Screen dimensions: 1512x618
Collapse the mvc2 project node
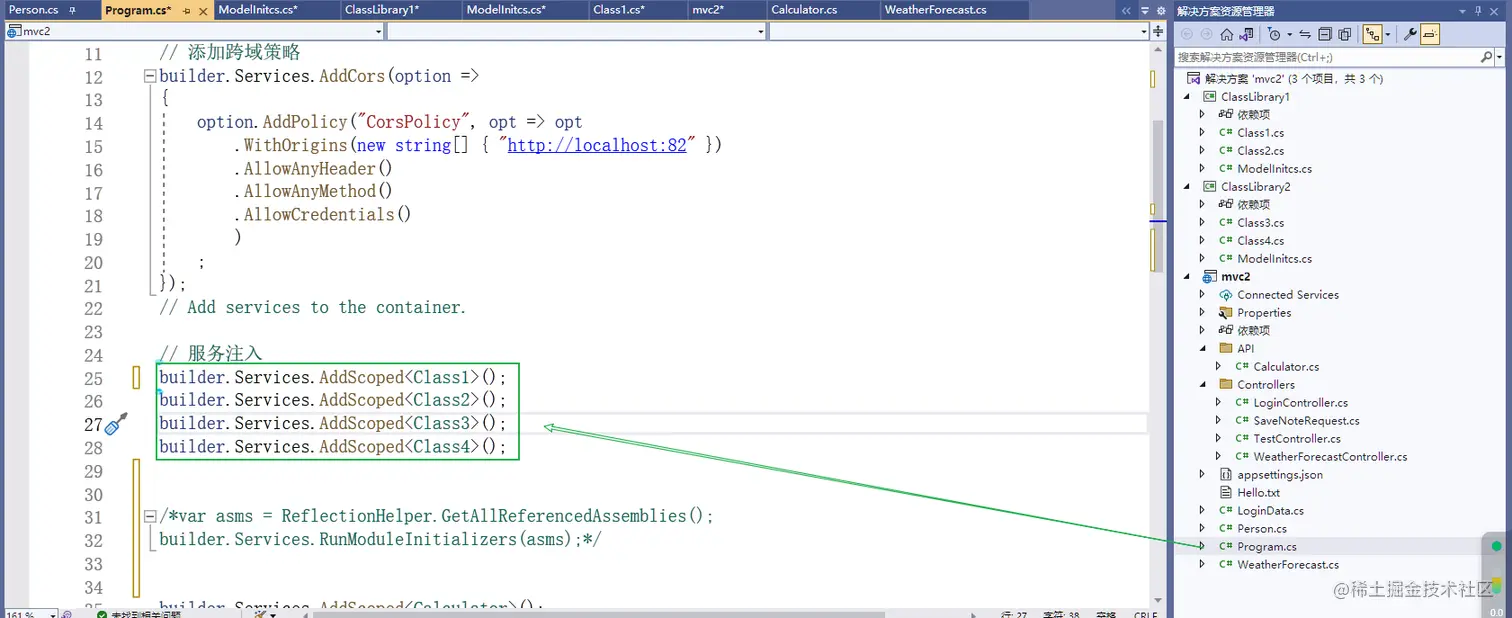1187,277
